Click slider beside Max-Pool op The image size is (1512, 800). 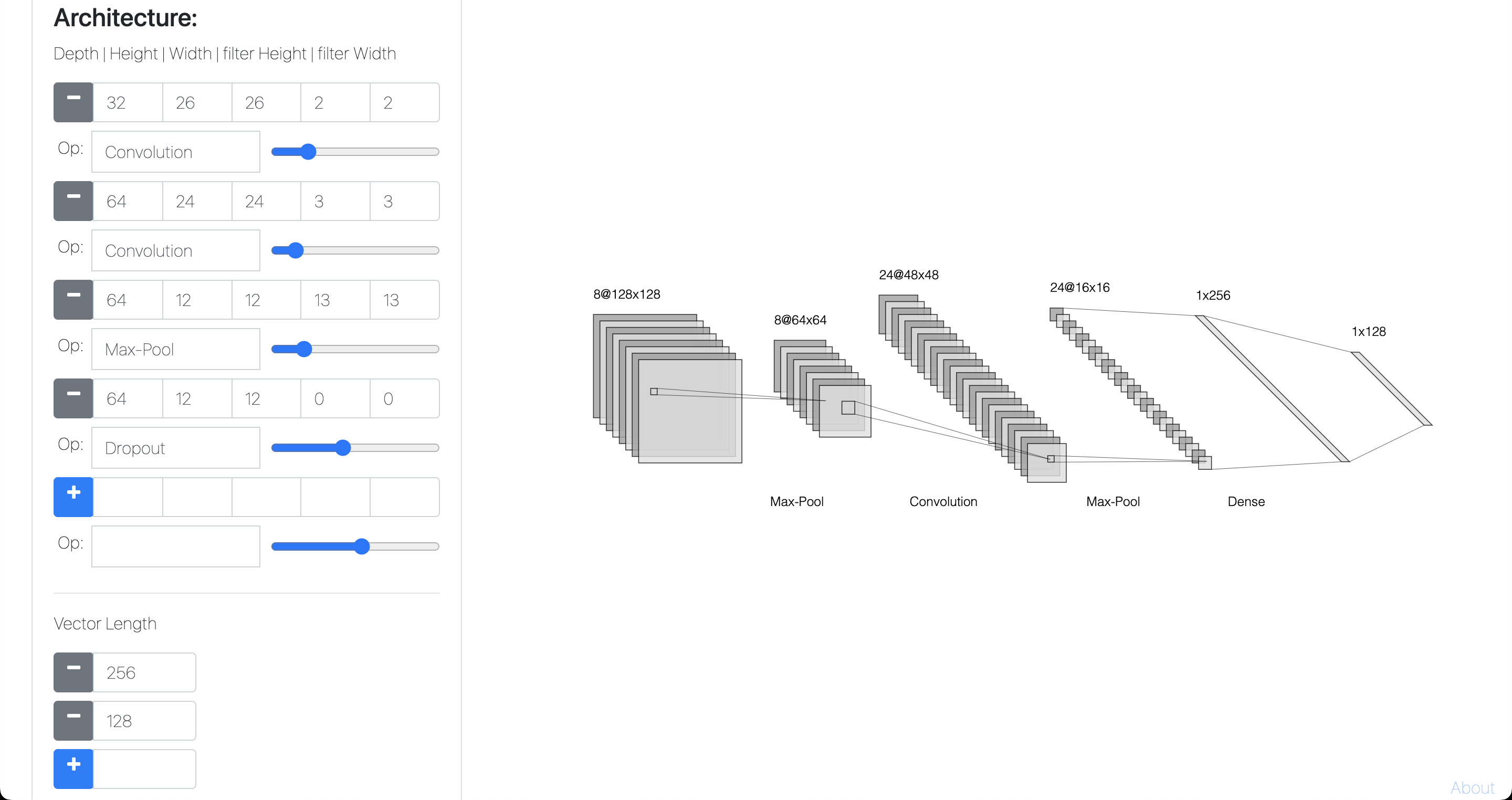pos(303,349)
